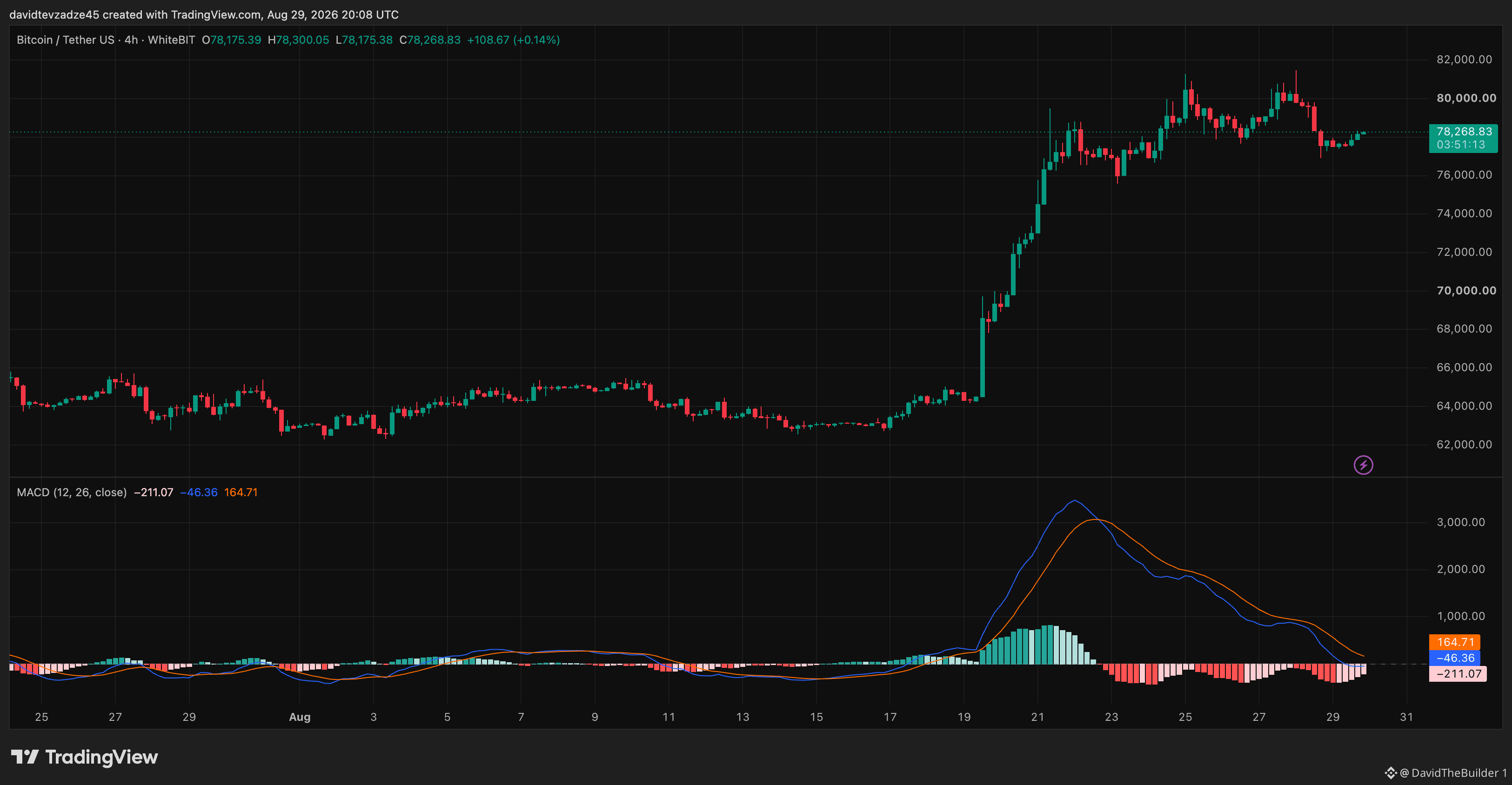1512x785 pixels.
Task: Click the 72,000.00 price axis label
Action: 1464,252
